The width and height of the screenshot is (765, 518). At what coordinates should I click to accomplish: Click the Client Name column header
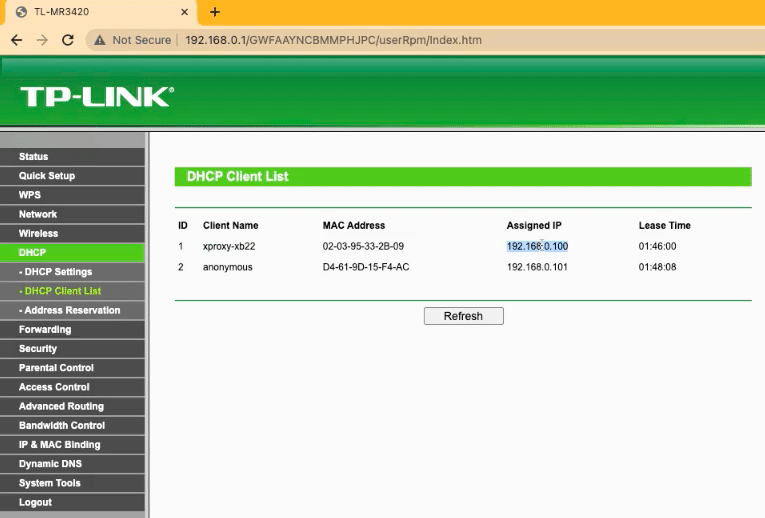(230, 225)
